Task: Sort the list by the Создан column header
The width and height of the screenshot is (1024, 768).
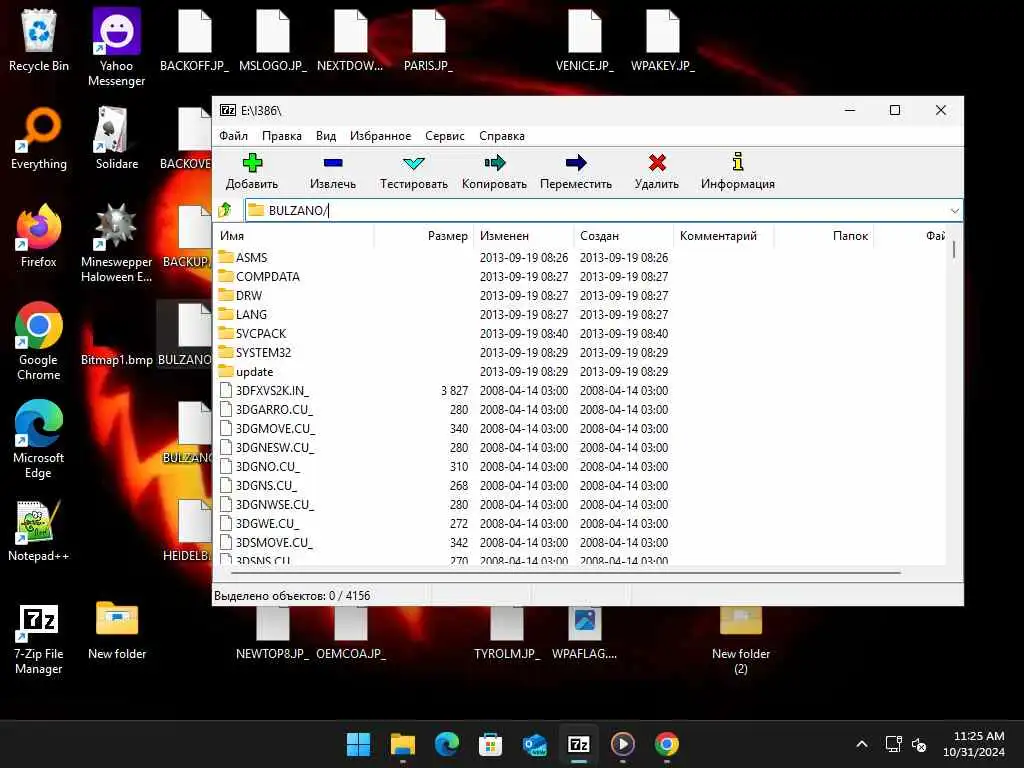Action: pos(624,236)
